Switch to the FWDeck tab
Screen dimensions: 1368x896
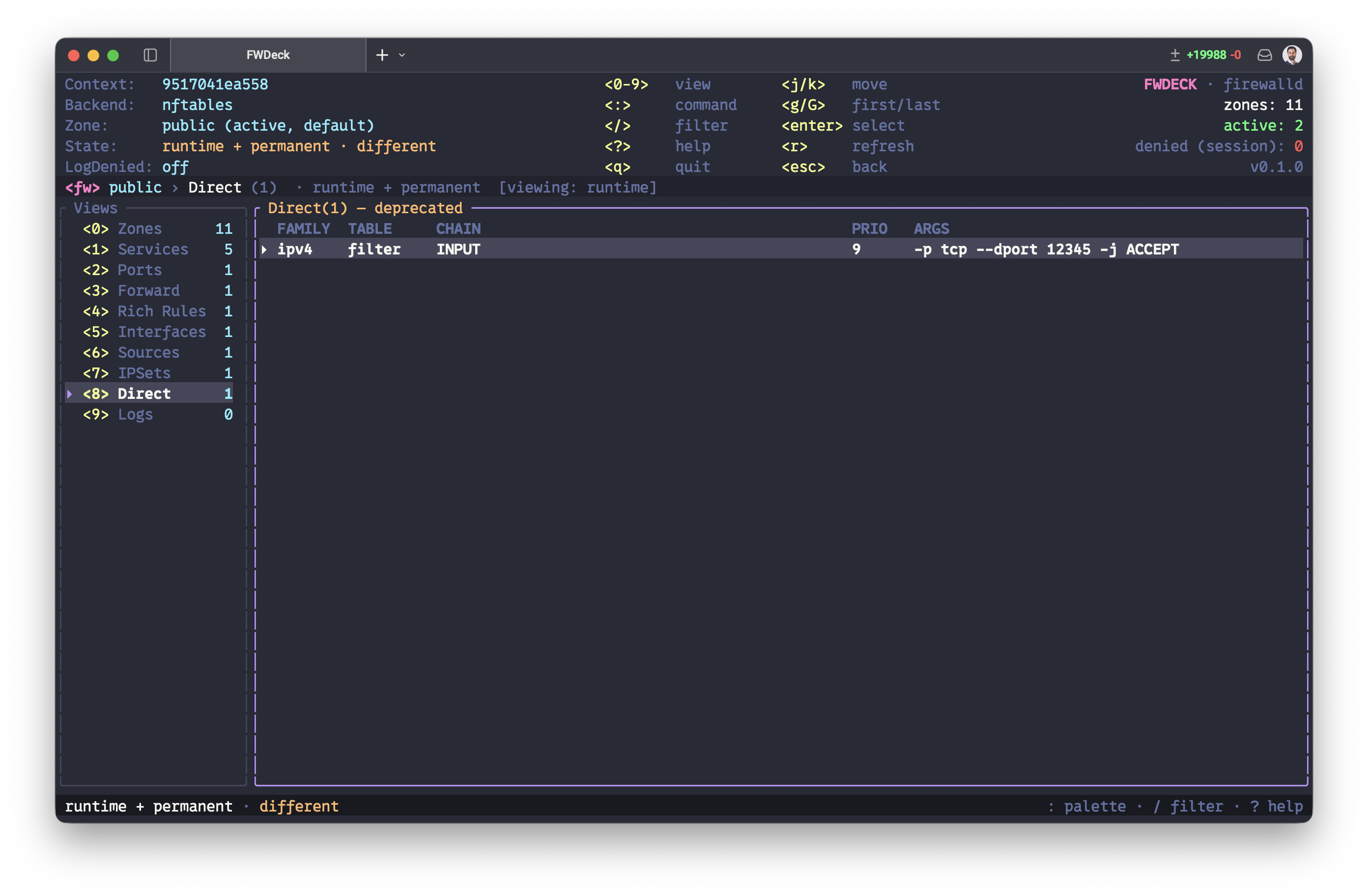point(268,55)
